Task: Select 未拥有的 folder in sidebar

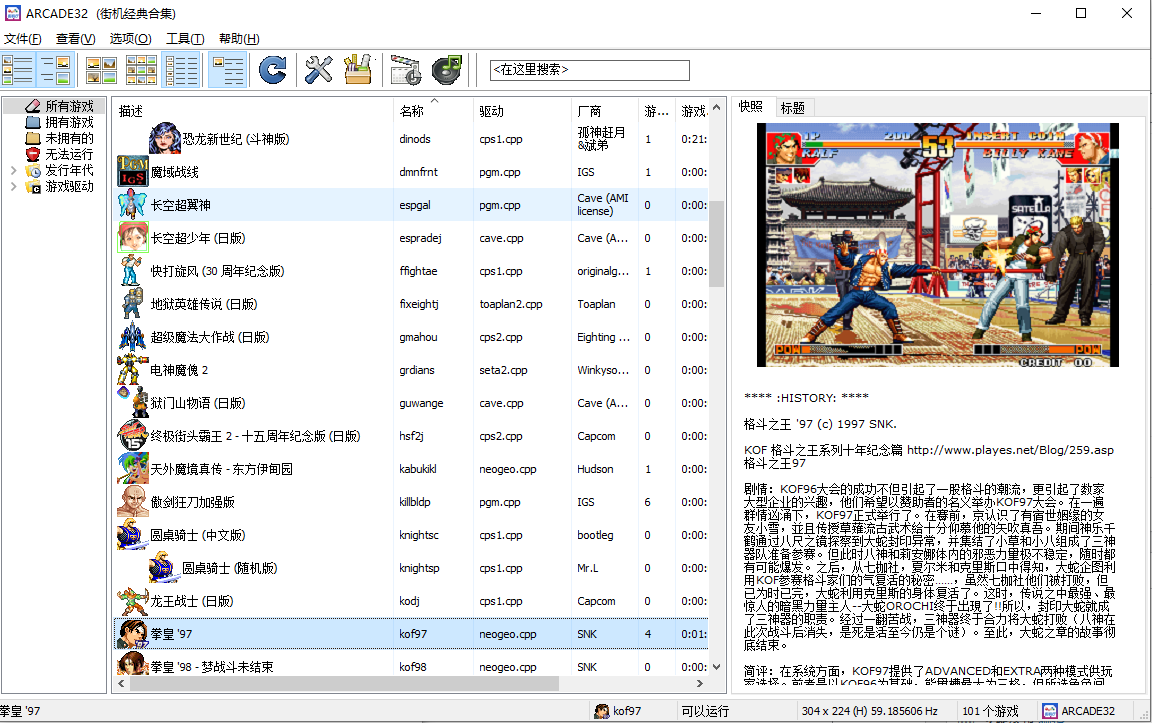Action: pyautogui.click(x=69, y=138)
